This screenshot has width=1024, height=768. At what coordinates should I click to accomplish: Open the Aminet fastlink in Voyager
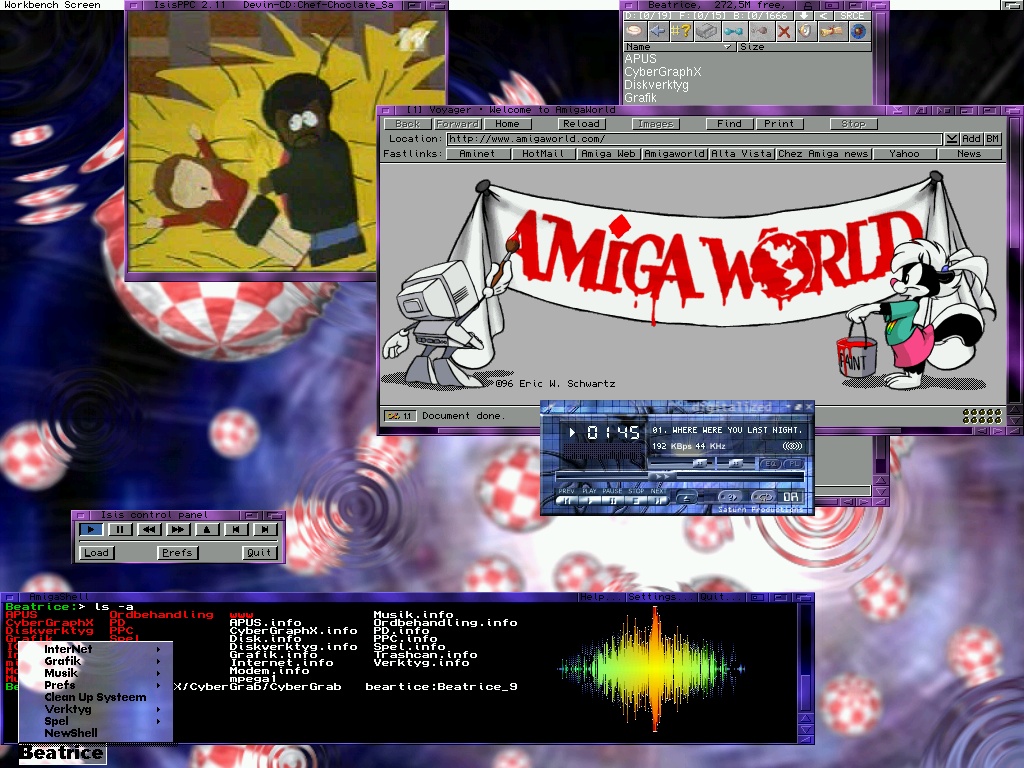click(477, 154)
